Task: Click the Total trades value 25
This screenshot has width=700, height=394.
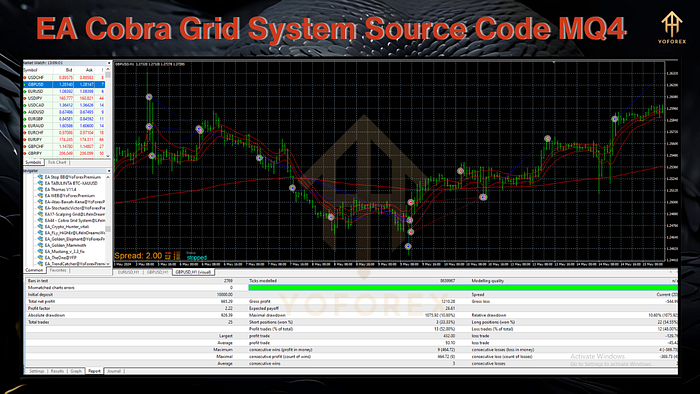Action: tap(230, 322)
